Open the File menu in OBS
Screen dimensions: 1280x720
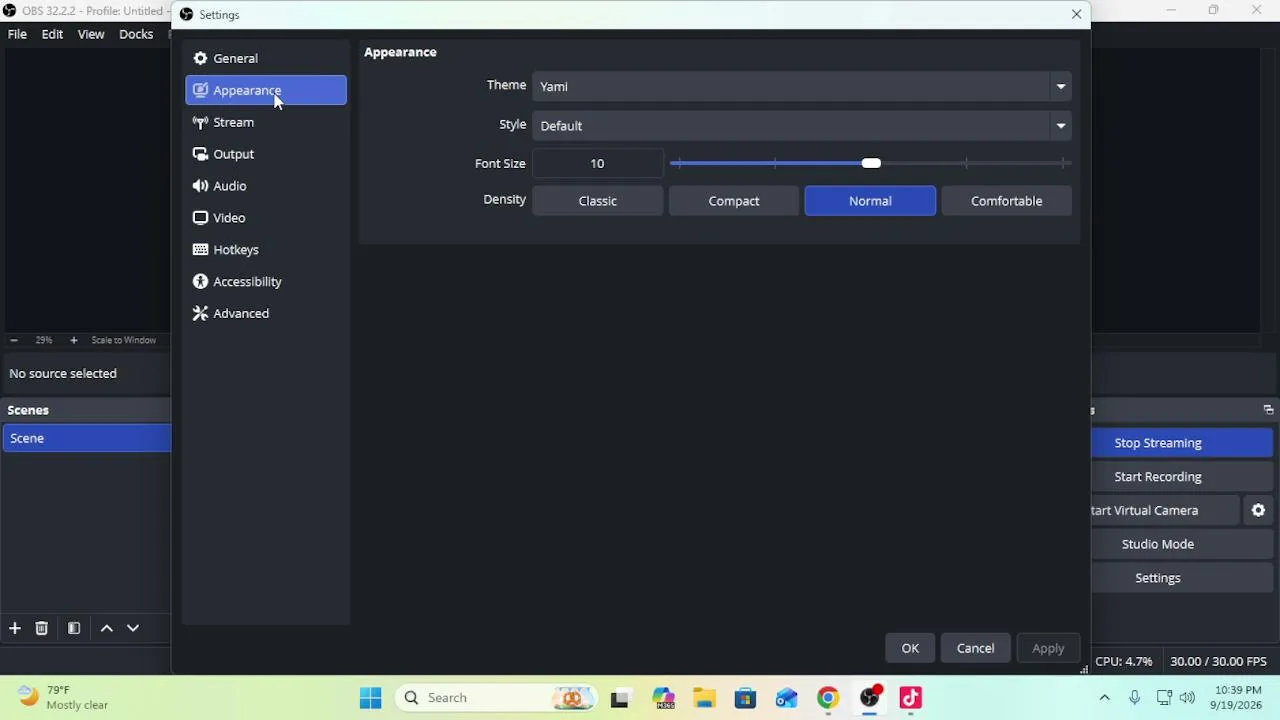coord(17,34)
